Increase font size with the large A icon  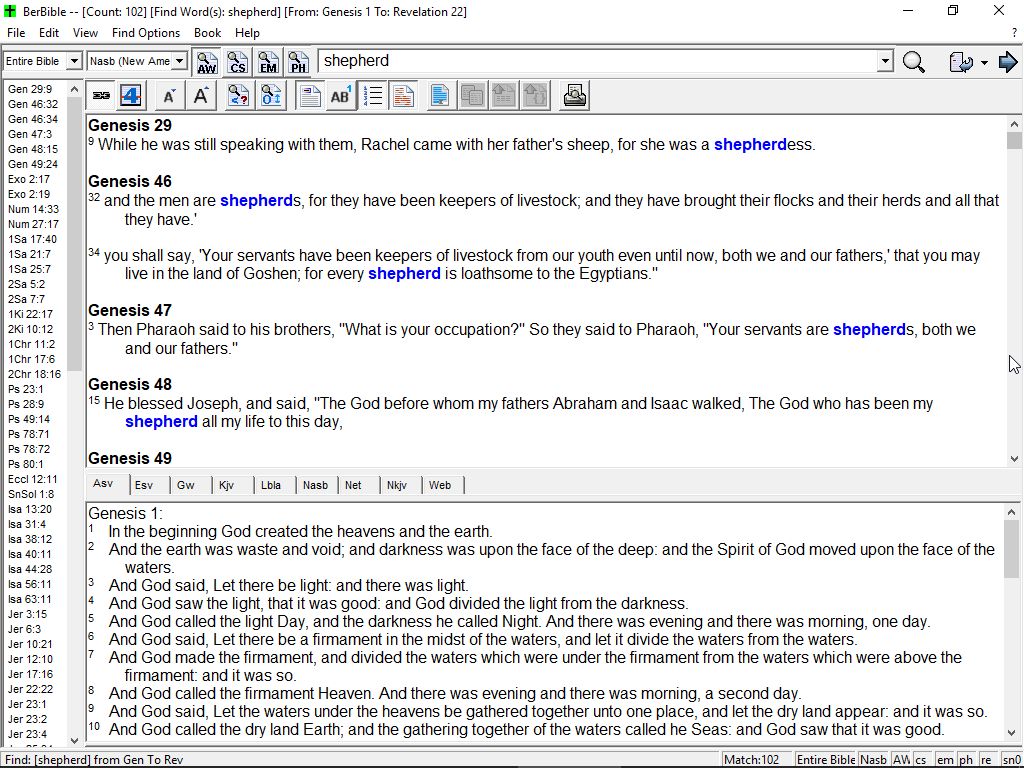(201, 96)
